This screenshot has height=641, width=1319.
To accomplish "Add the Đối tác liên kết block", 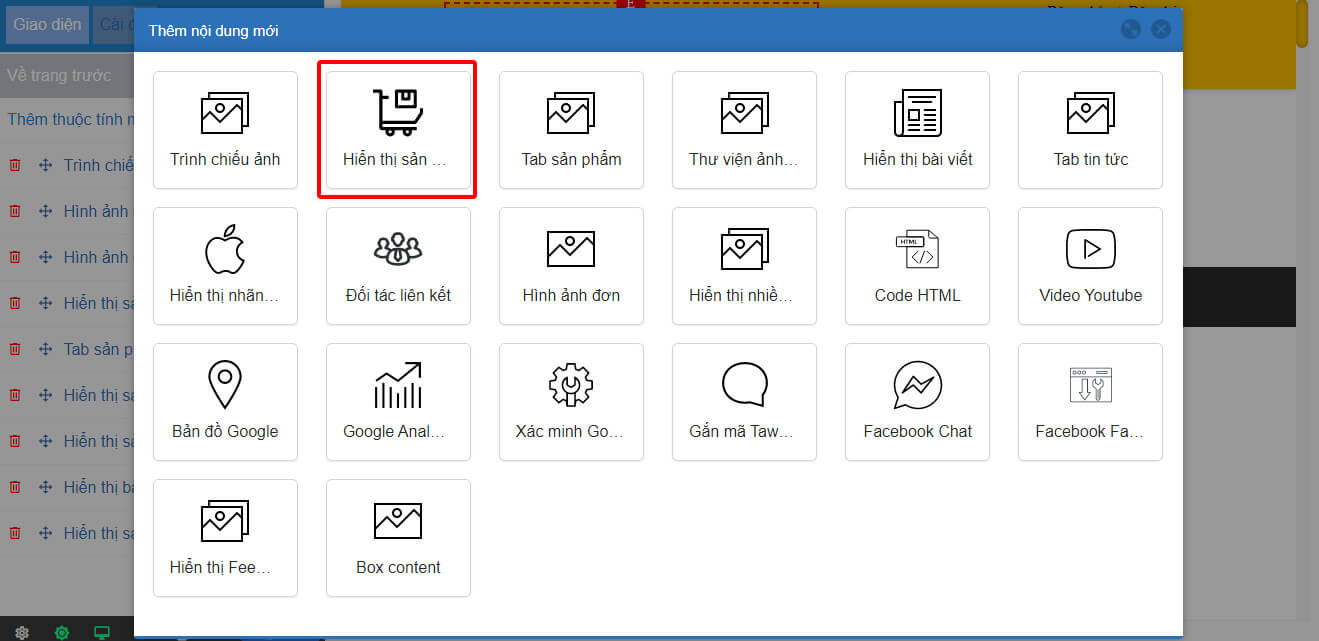I will [398, 266].
